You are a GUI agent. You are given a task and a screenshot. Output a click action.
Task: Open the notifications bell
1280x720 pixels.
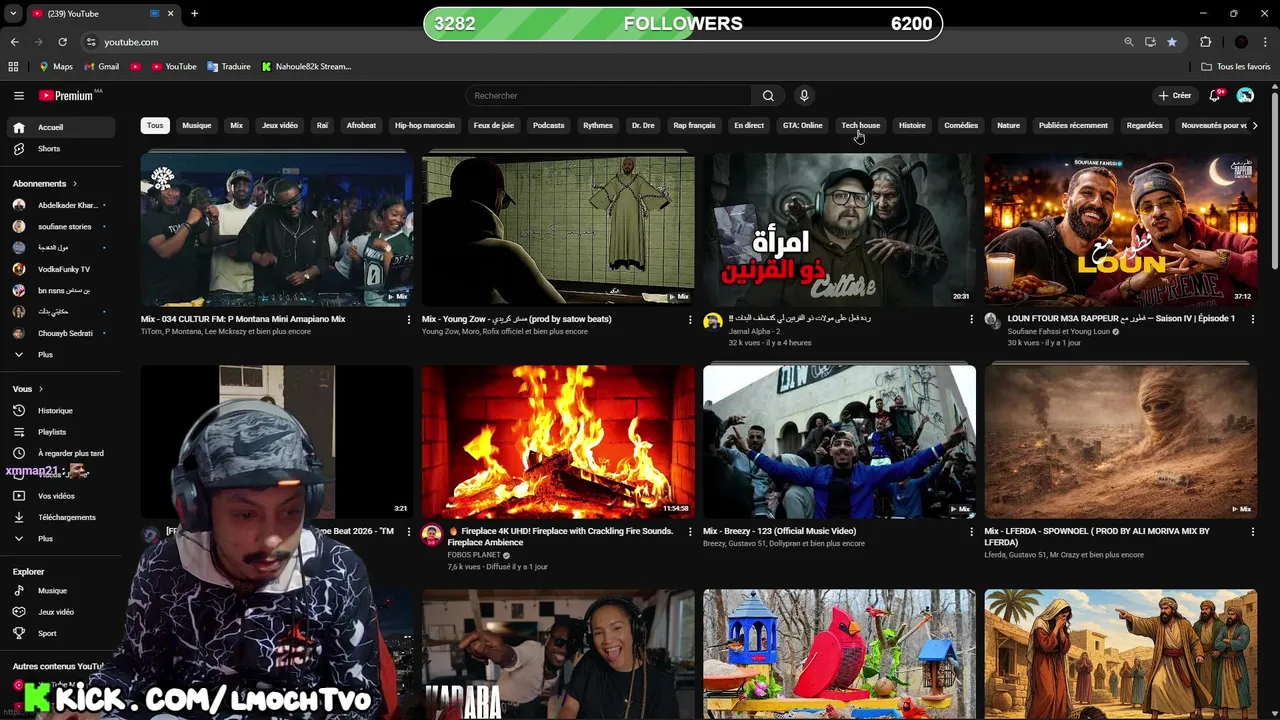(x=1215, y=96)
